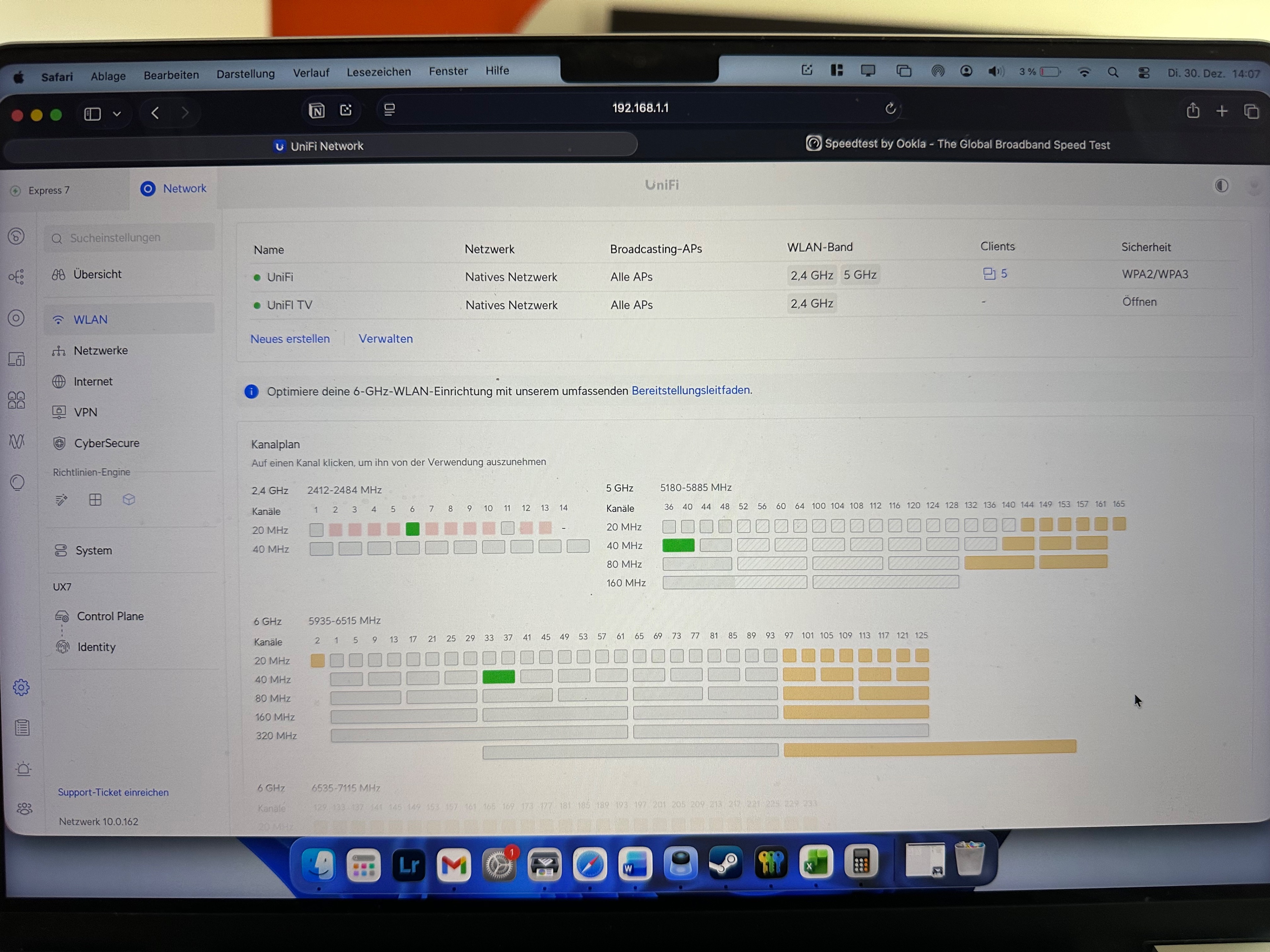This screenshot has height=952, width=1270.
Task: Toggle the dark mode icon at top right
Action: click(1221, 185)
